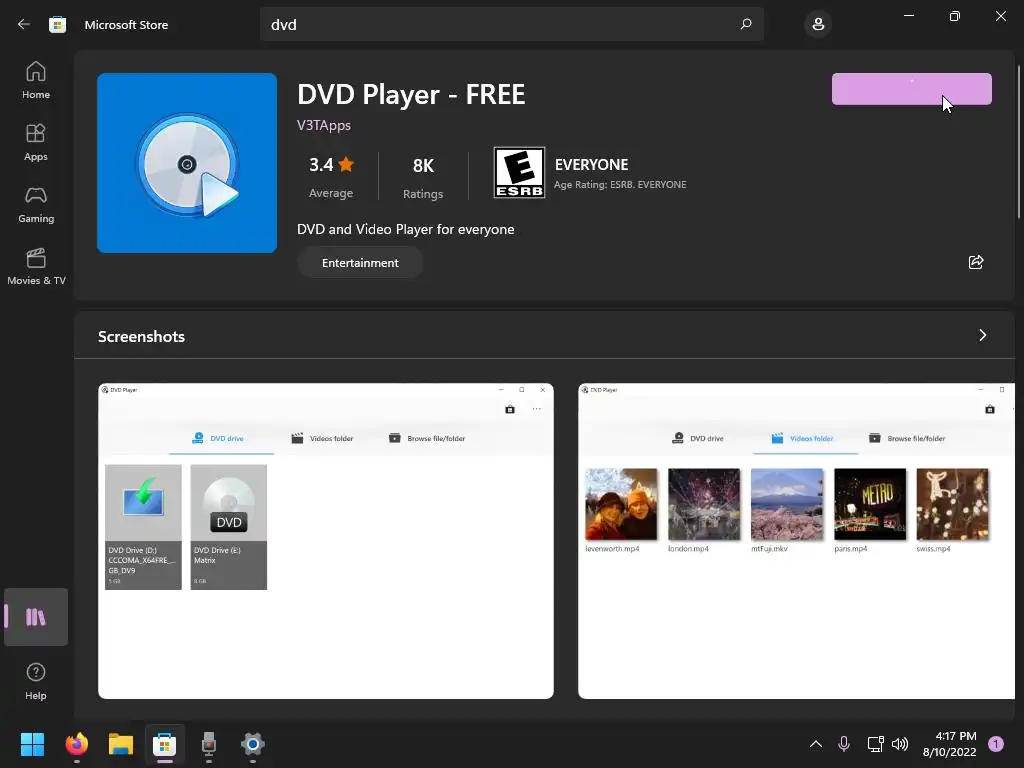Click the Entertainment category button
The width and height of the screenshot is (1024, 768).
pos(360,263)
